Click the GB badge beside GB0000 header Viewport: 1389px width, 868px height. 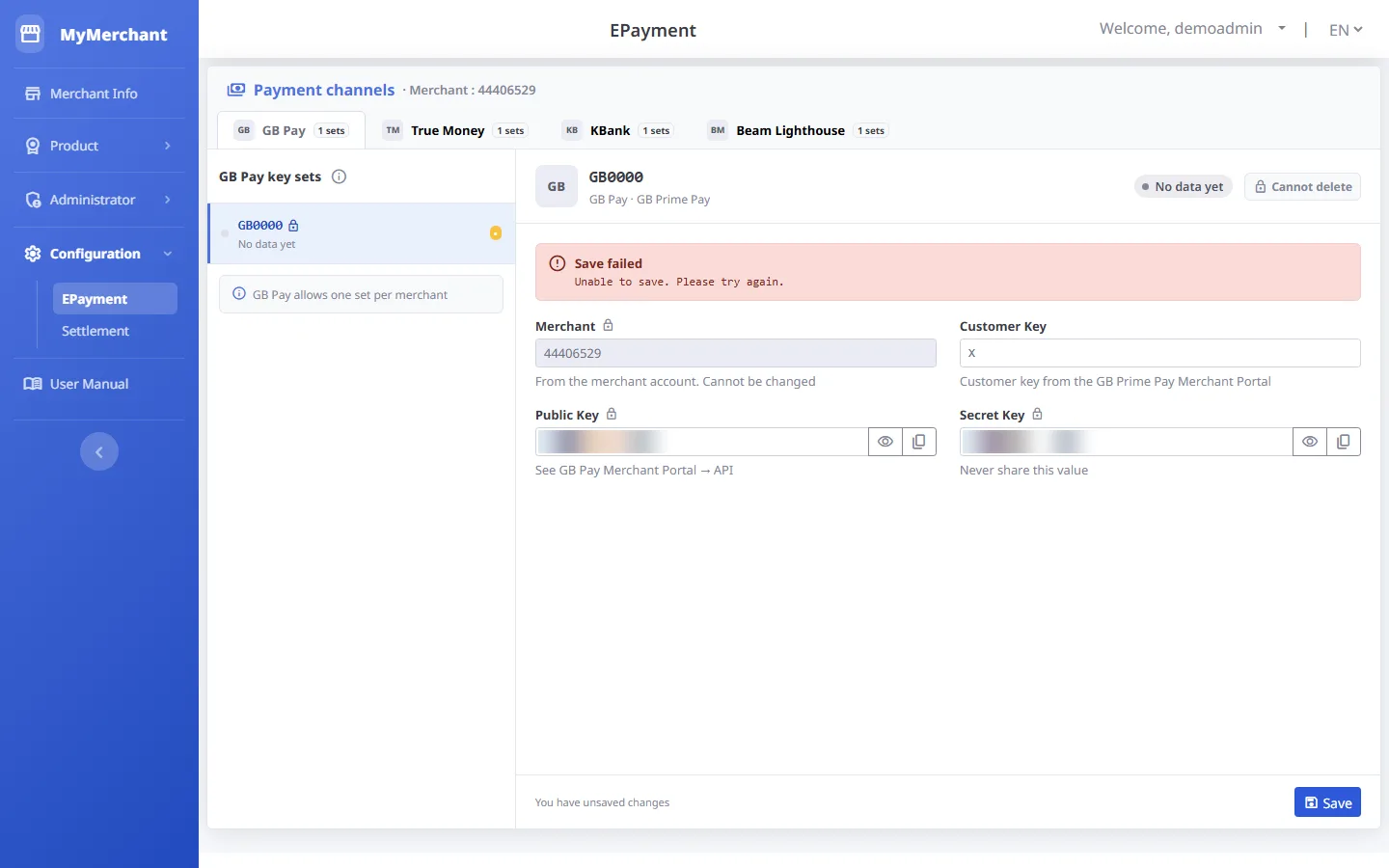[557, 186]
